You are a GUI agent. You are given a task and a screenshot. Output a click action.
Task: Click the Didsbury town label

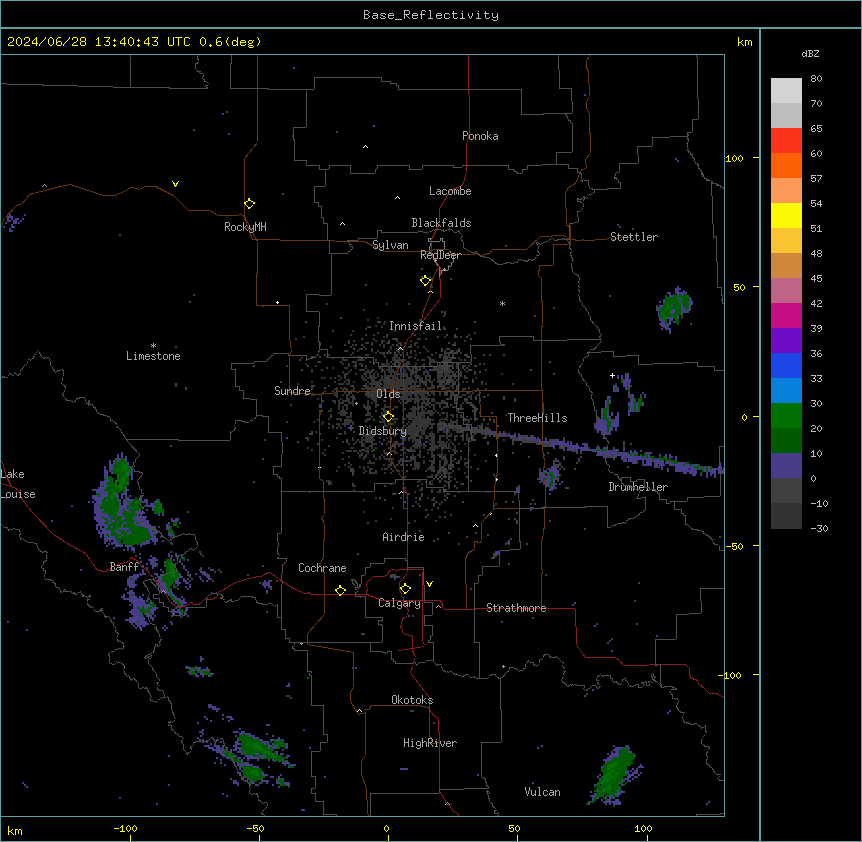point(383,431)
